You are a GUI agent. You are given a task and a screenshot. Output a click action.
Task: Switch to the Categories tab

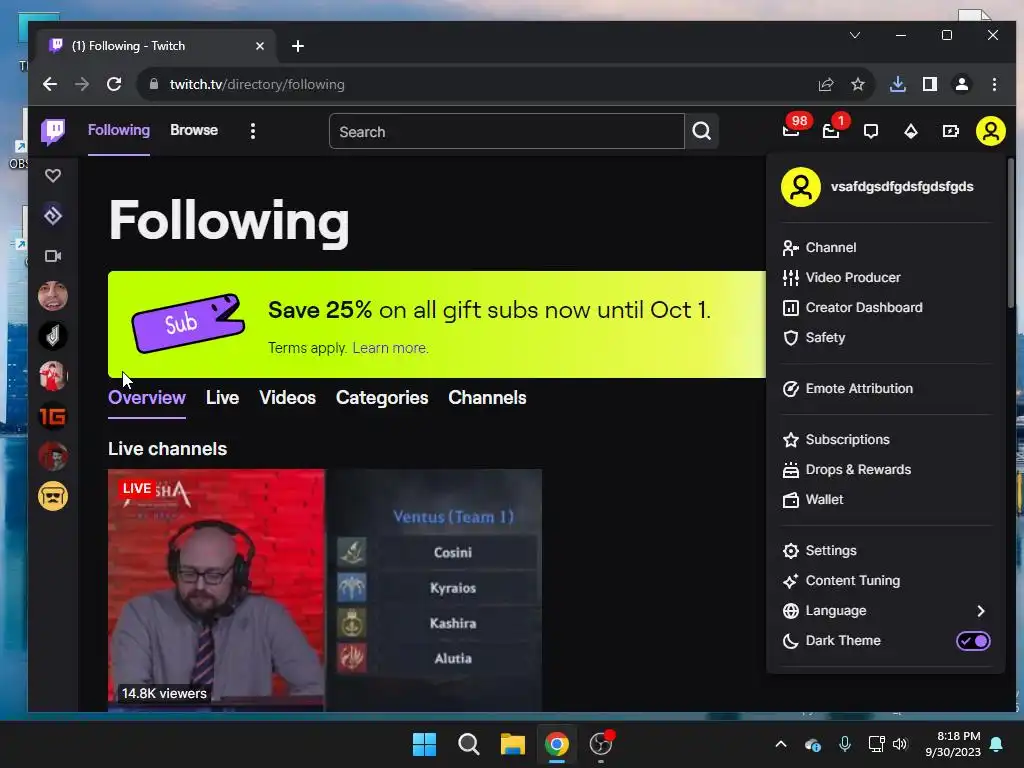click(382, 398)
